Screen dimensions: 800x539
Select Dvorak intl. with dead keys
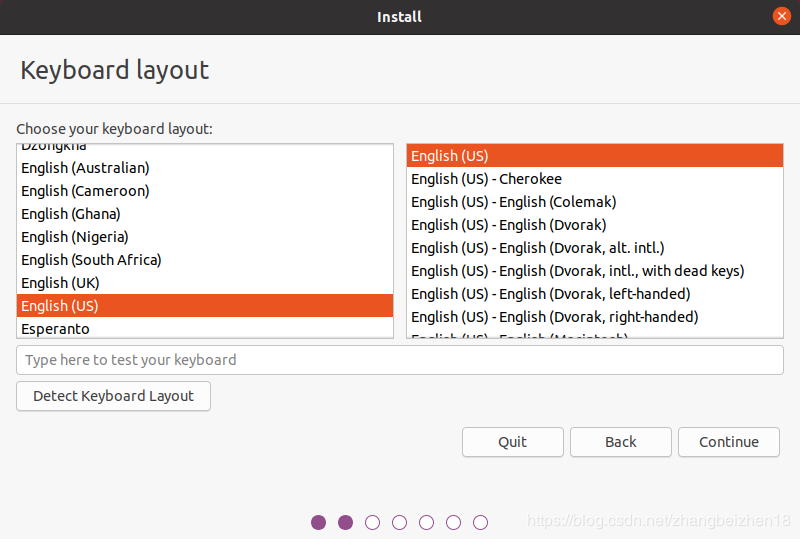point(577,271)
